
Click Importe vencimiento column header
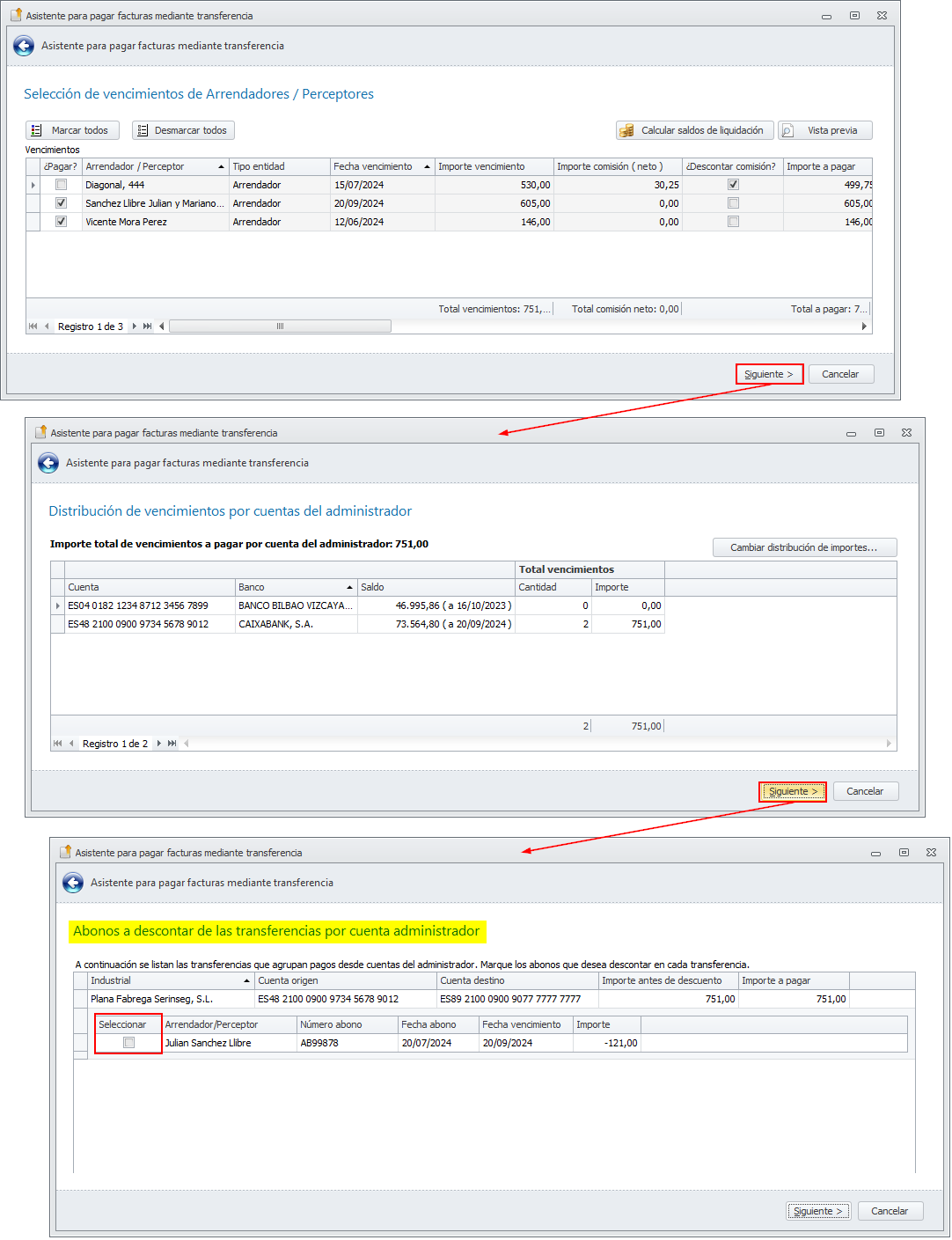pos(494,166)
